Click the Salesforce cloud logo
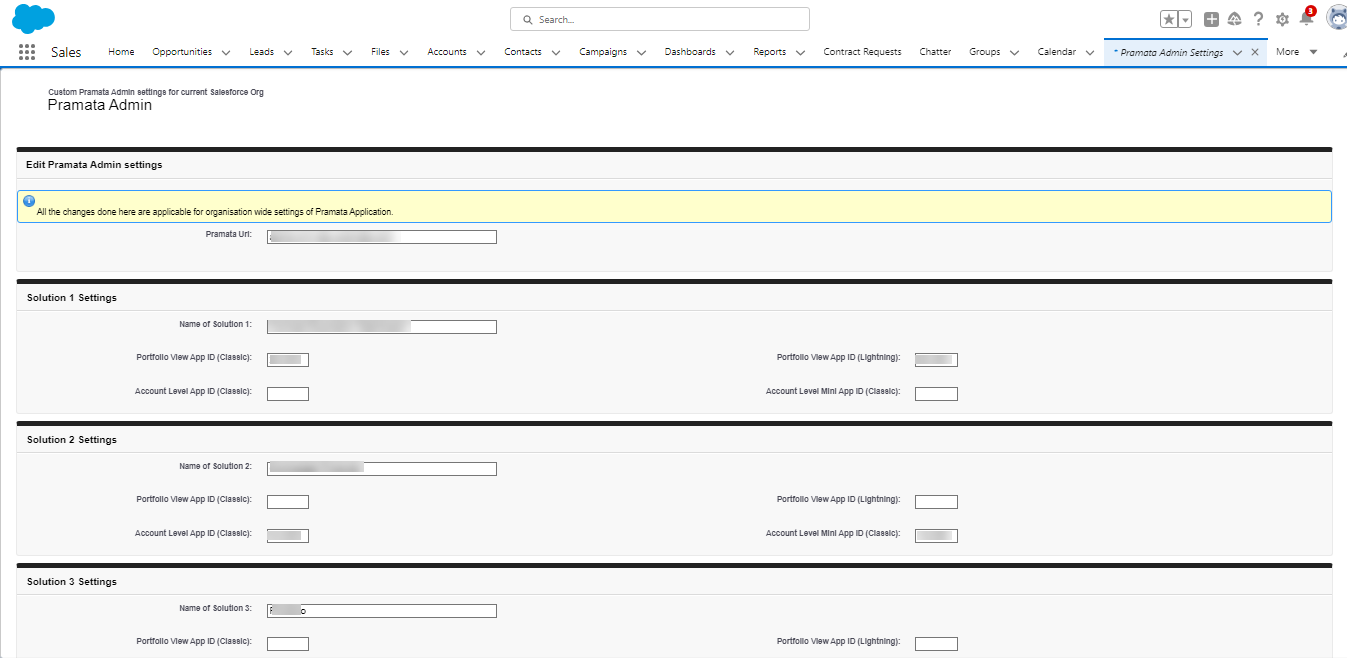Image resolution: width=1347 pixels, height=658 pixels. point(33,18)
